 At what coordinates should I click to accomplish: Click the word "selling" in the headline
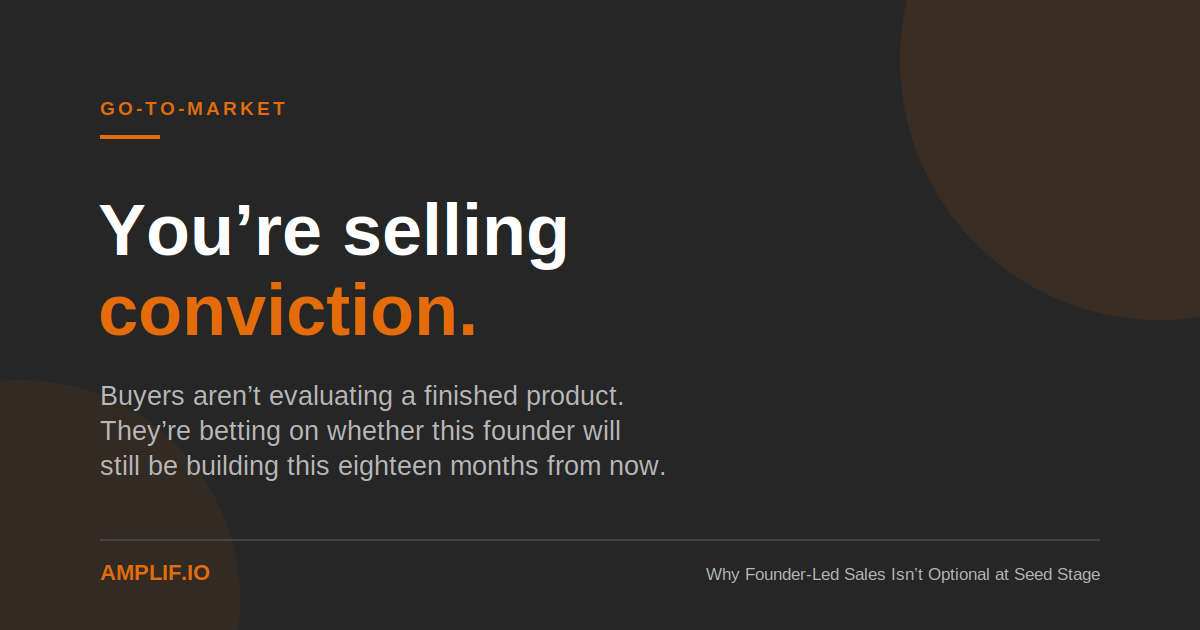[x=456, y=232]
